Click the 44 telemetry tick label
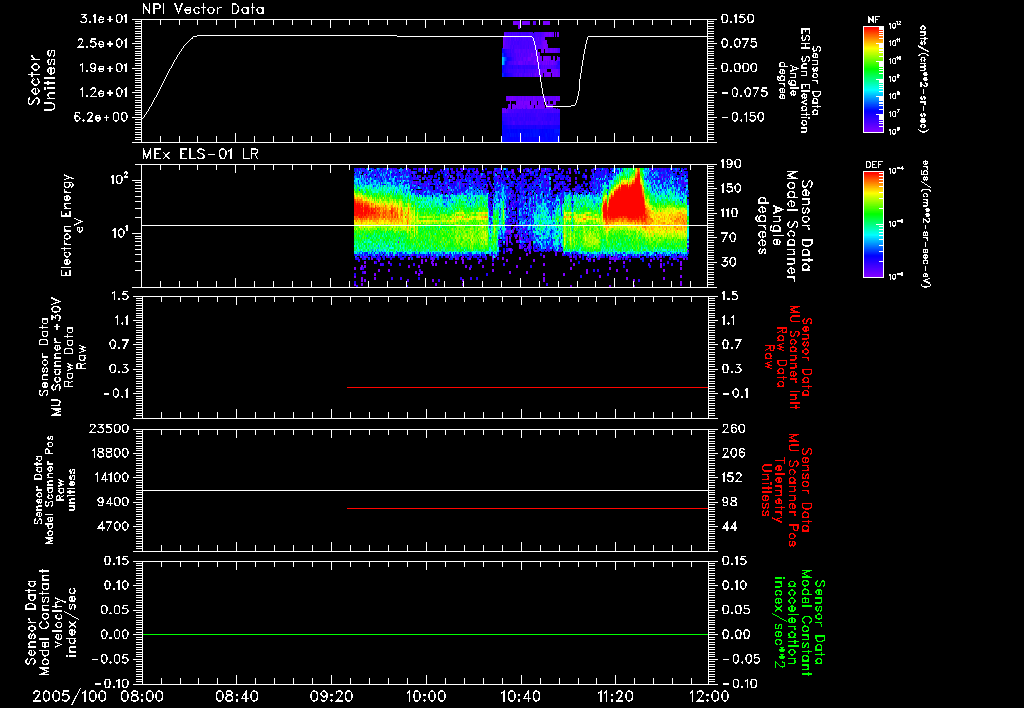Screen dimensions: 1024x708 pos(729,526)
